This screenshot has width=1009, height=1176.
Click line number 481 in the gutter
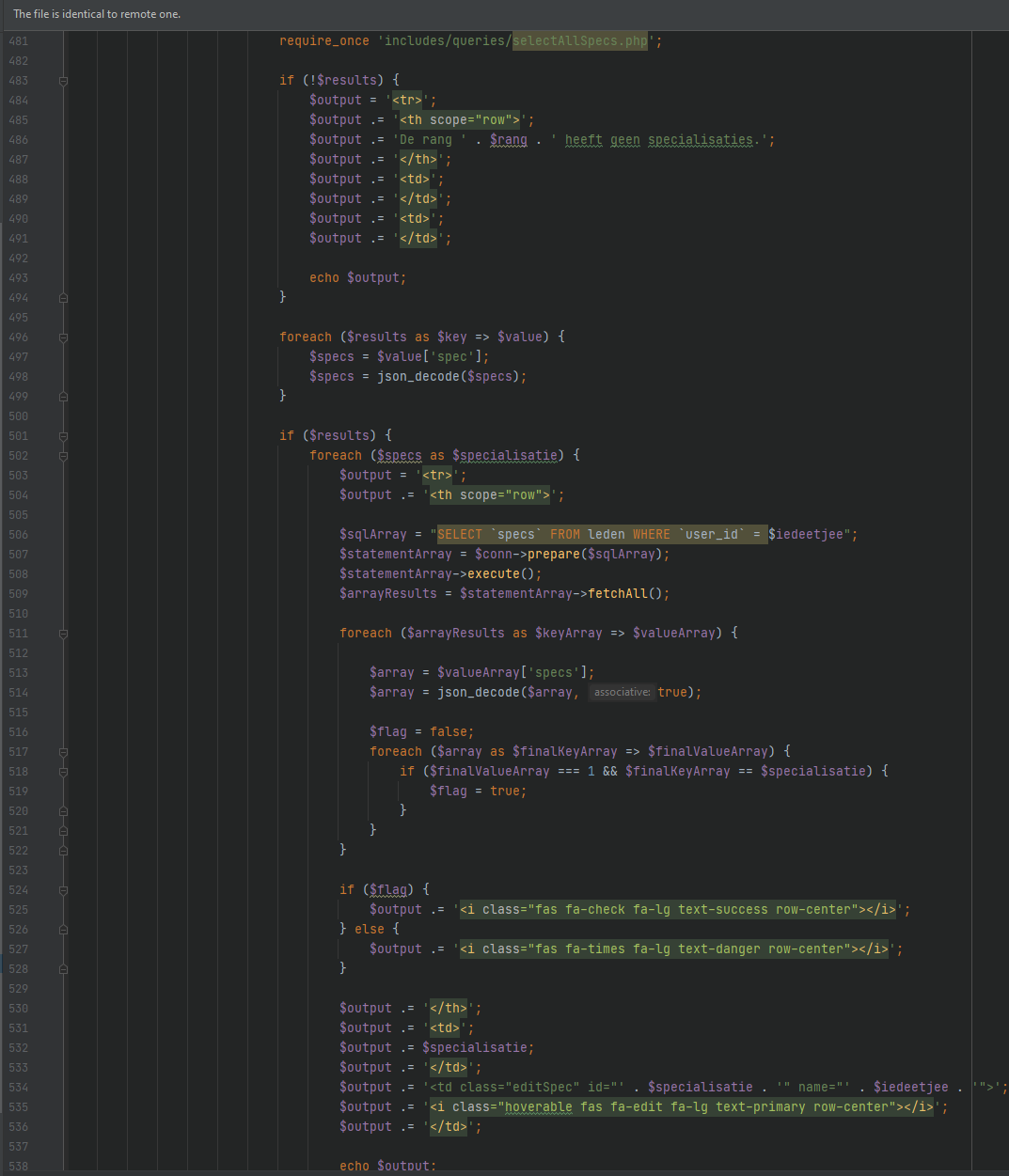pyautogui.click(x=19, y=41)
